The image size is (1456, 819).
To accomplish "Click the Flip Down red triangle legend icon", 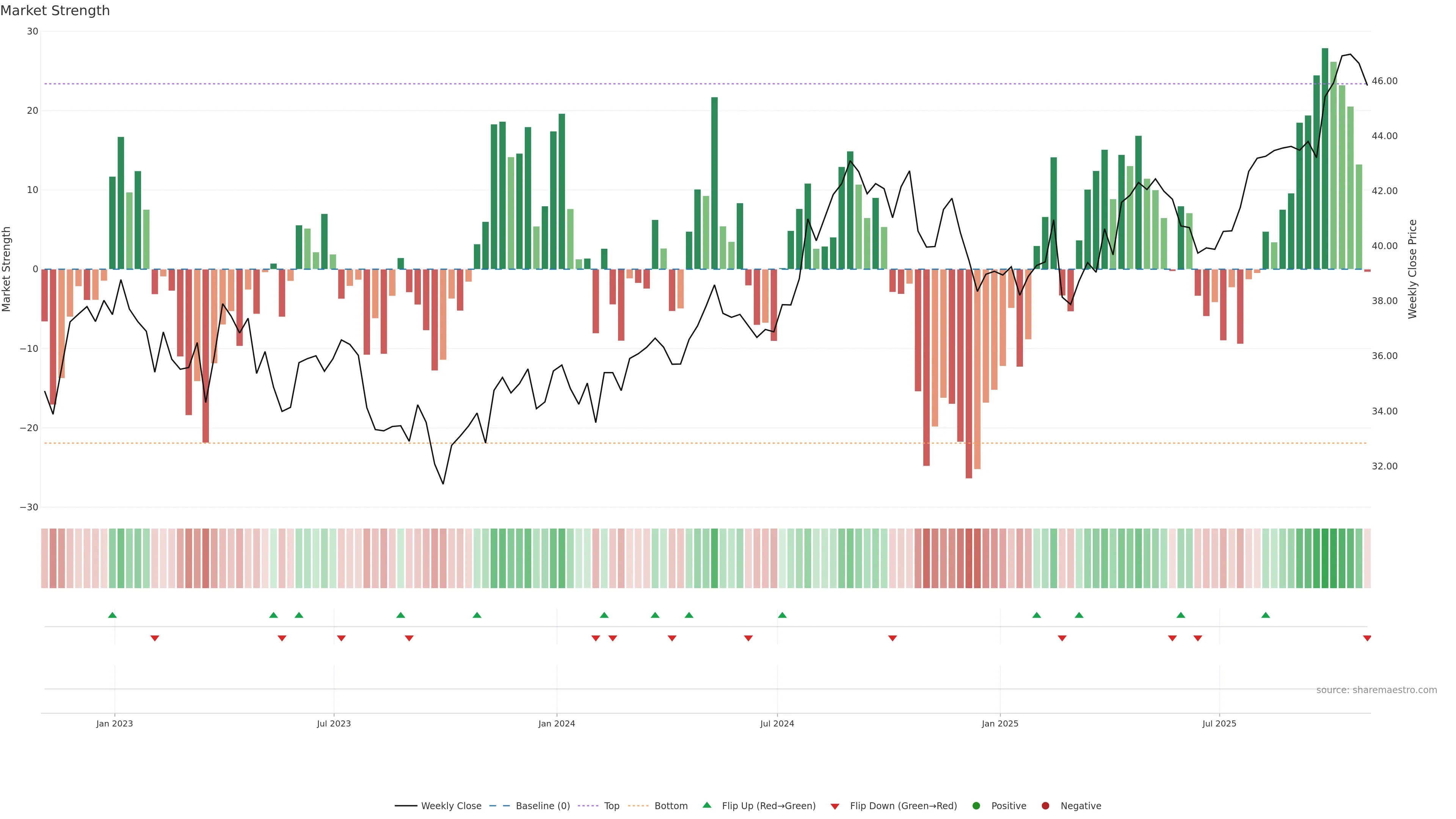I will (835, 806).
